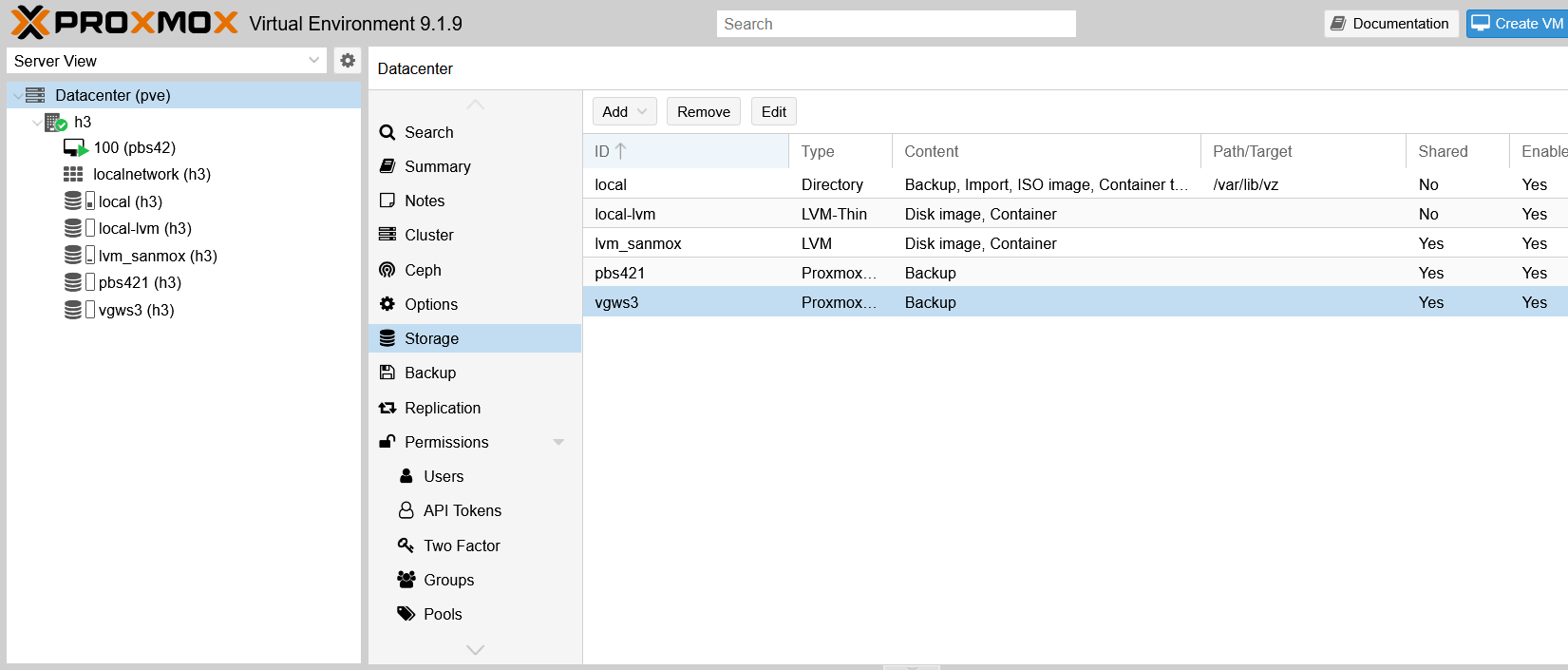Open the Ceph menu item
The width and height of the screenshot is (1568, 670).
(x=475, y=270)
